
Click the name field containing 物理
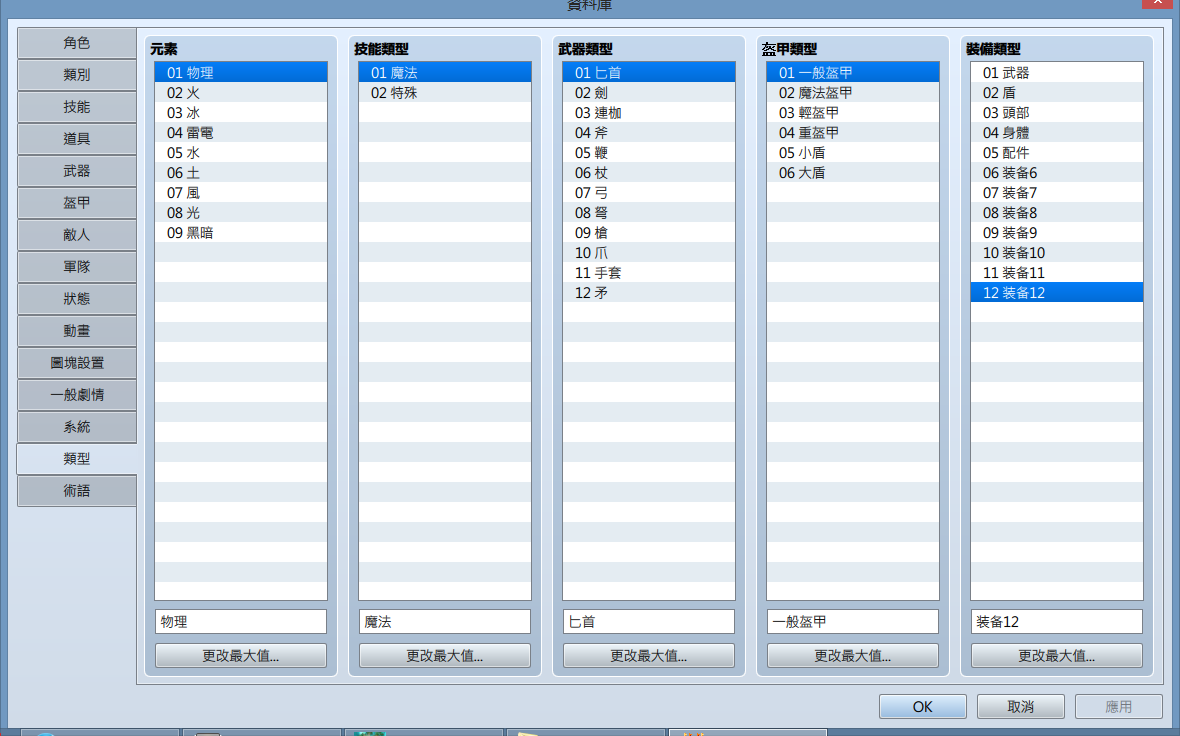[241, 622]
